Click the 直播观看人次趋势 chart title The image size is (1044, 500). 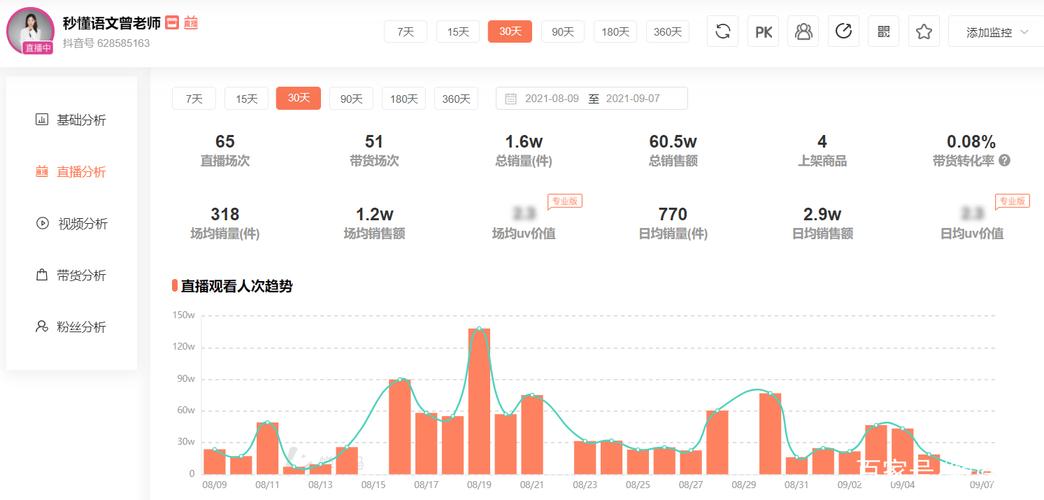coord(237,286)
